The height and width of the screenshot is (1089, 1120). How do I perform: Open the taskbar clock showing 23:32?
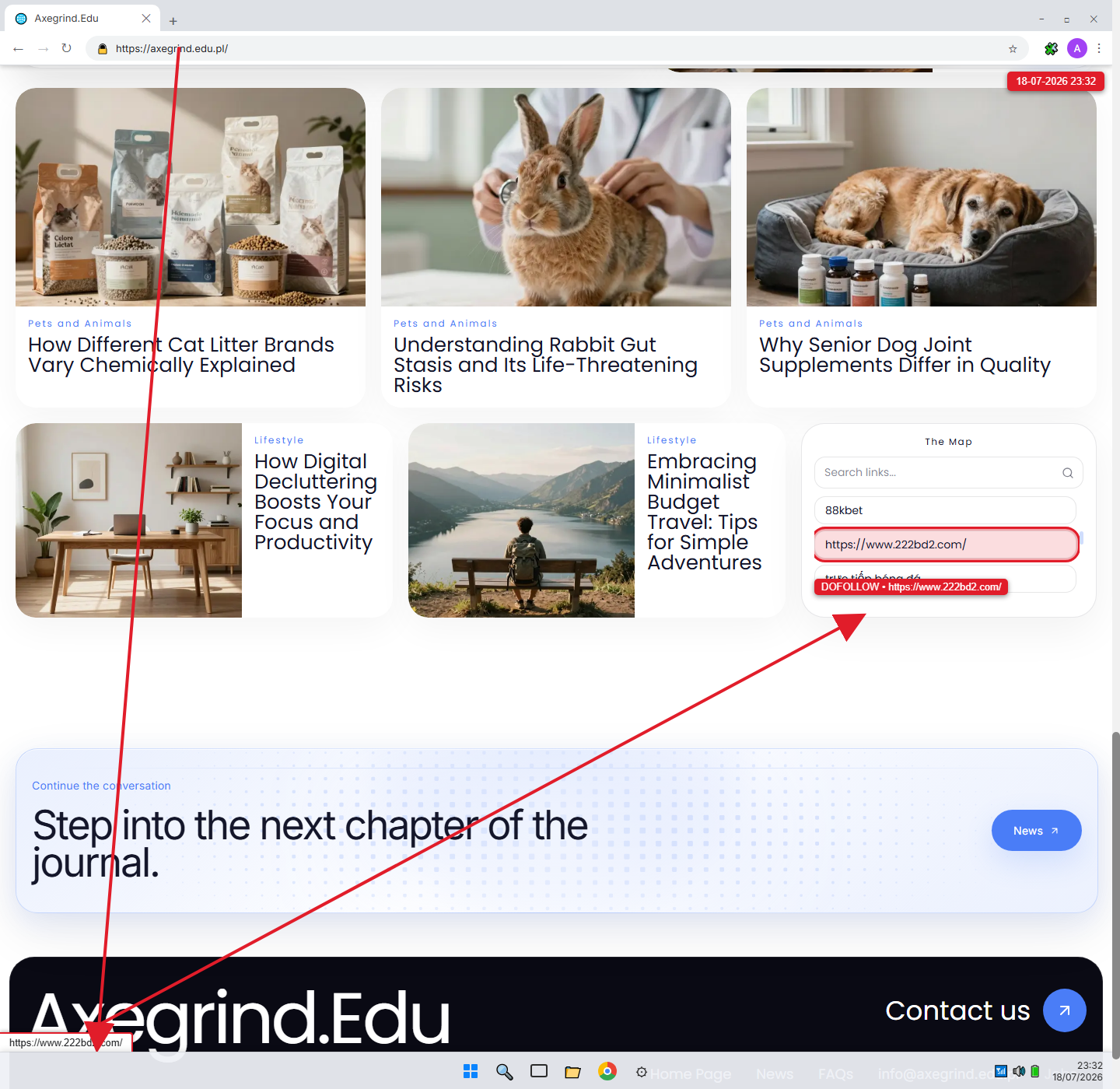click(x=1078, y=1071)
